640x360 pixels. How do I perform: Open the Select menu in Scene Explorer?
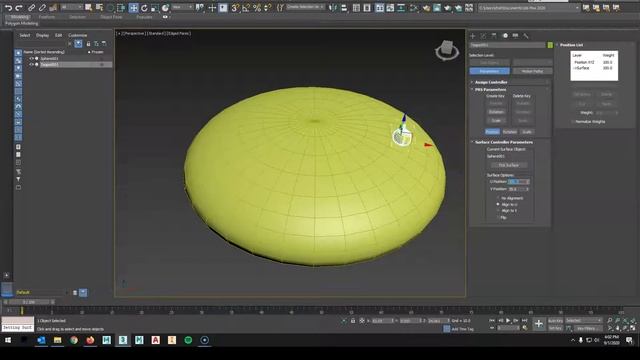click(x=24, y=36)
